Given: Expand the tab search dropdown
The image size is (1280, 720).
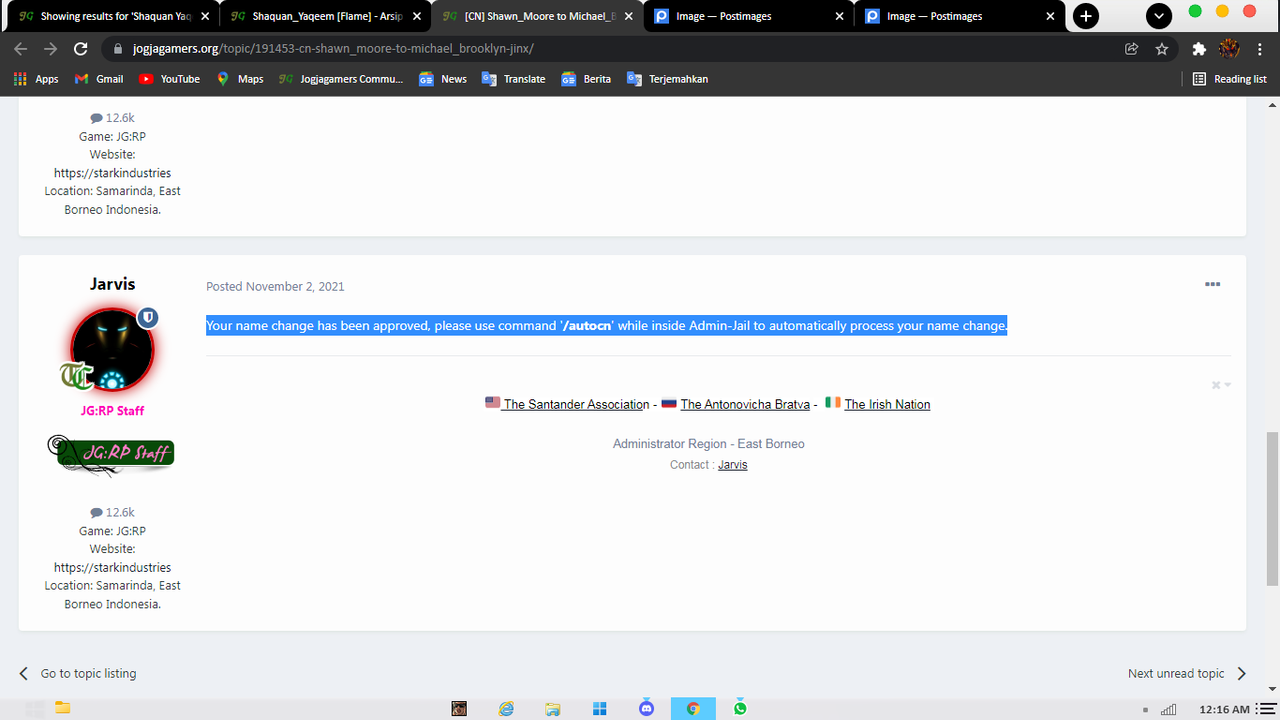Looking at the screenshot, I should (x=1158, y=16).
